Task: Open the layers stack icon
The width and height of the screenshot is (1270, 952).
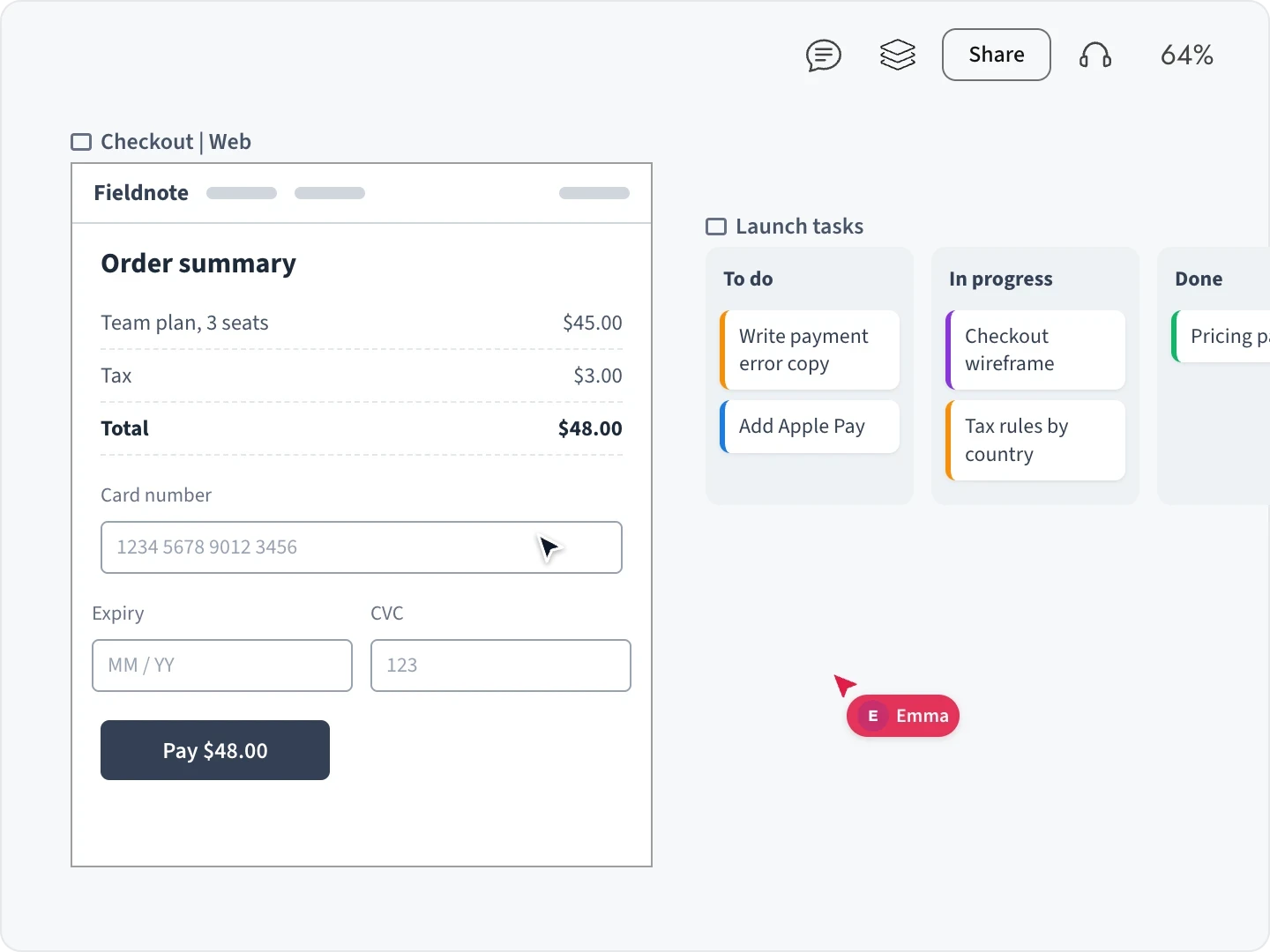Action: click(898, 56)
